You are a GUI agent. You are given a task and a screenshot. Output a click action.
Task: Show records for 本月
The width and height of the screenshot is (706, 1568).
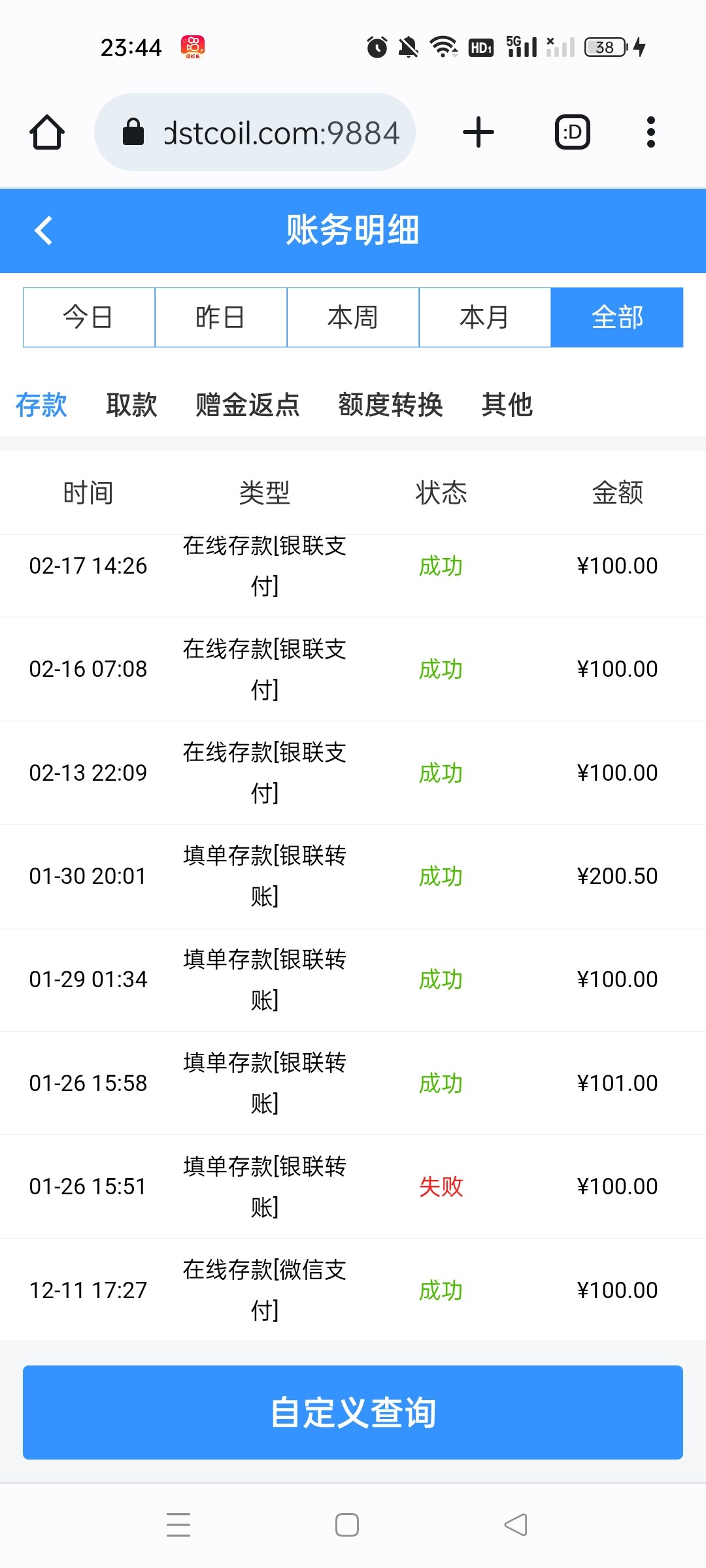pyautogui.click(x=485, y=318)
